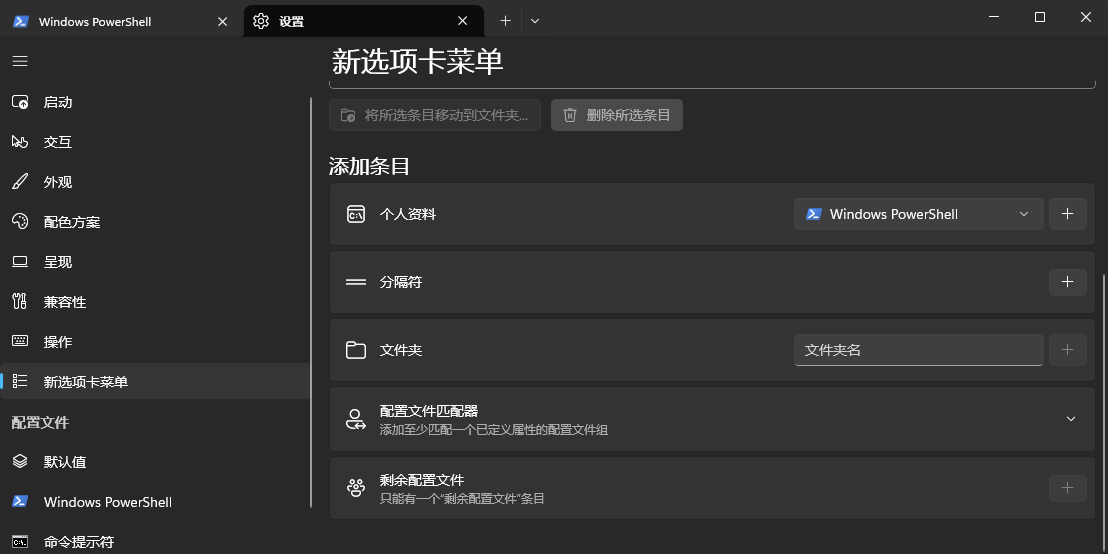
Task: Switch to the Windows PowerShell tab
Action: [x=110, y=21]
